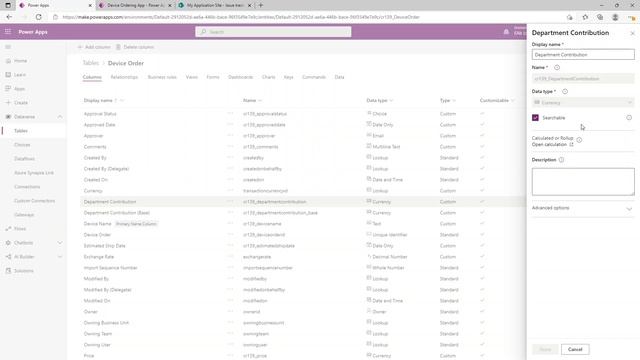Switch to Device Ordering App browser tab
Image resolution: width=640 pixels, height=360 pixels.
click(135, 5)
